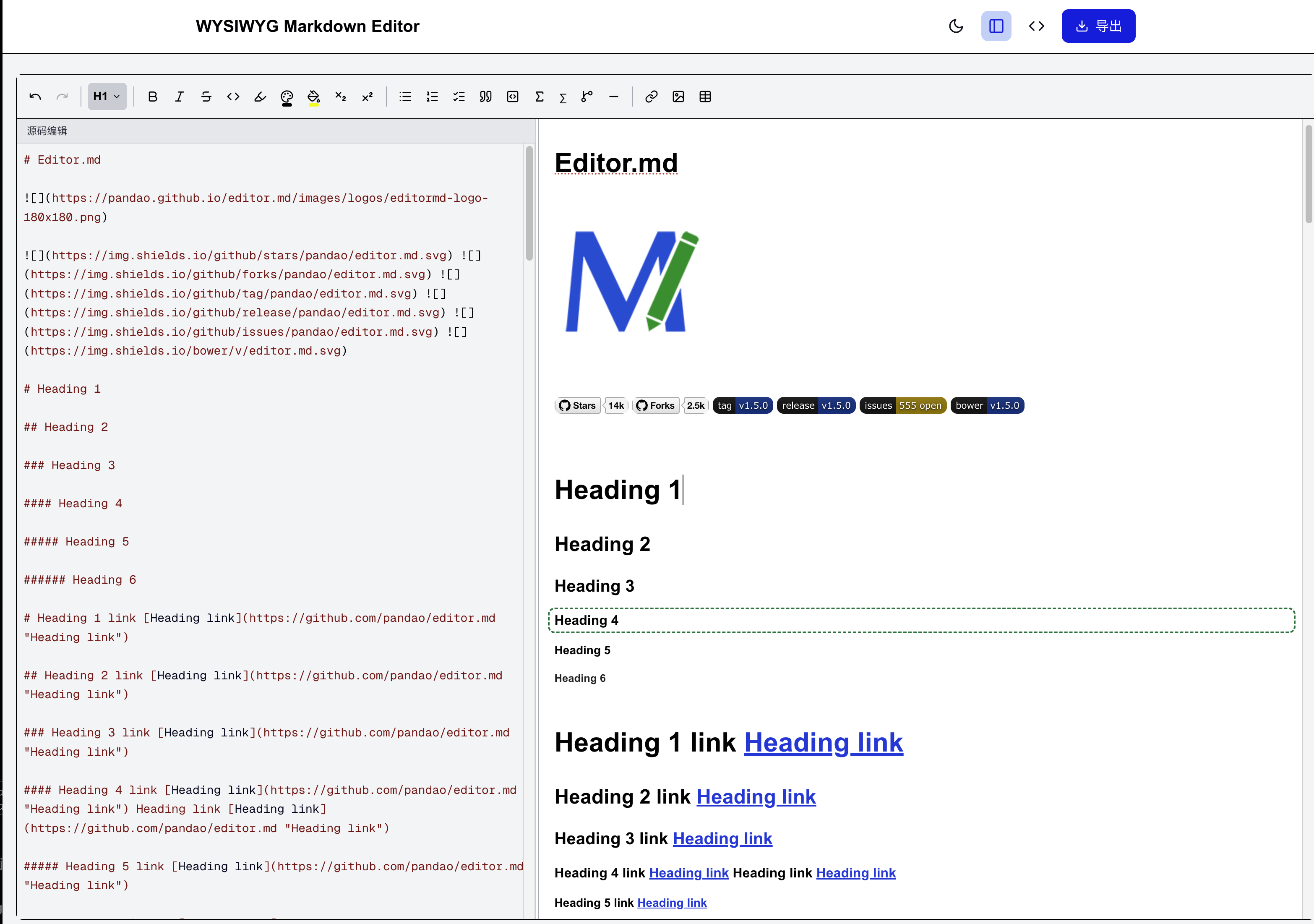Click the preview pane vertical scrollbar
The image size is (1314, 924).
1308,174
